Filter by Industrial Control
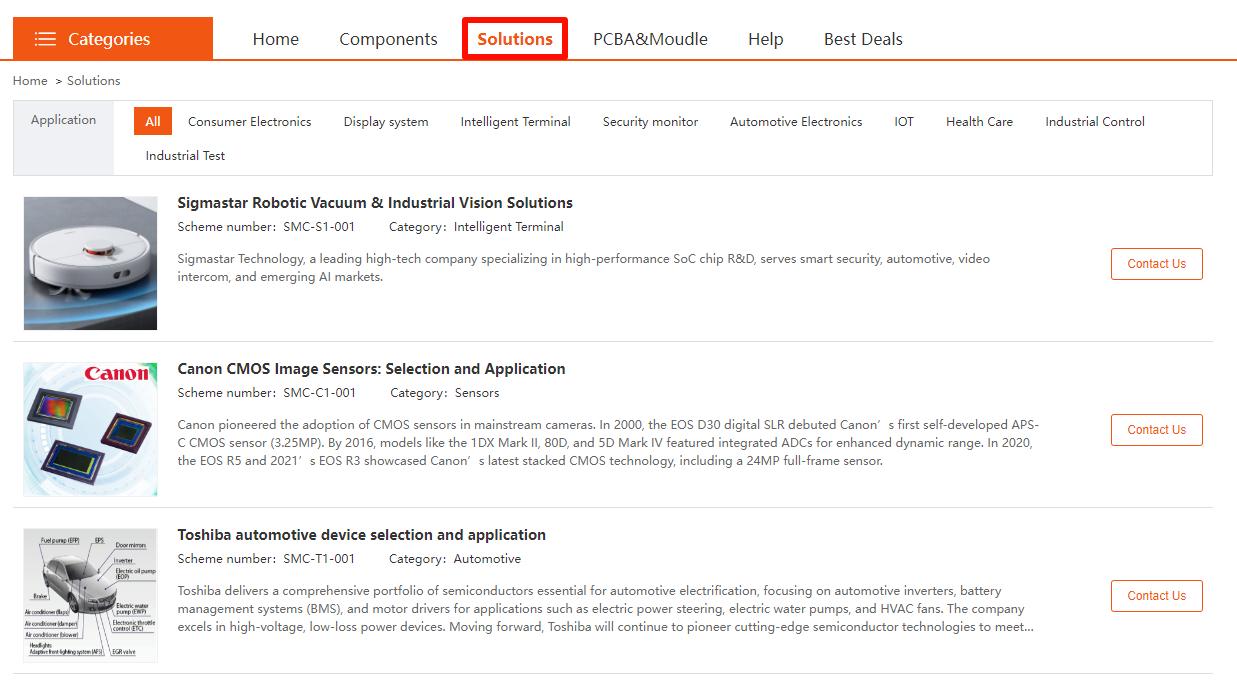 [x=1095, y=122]
